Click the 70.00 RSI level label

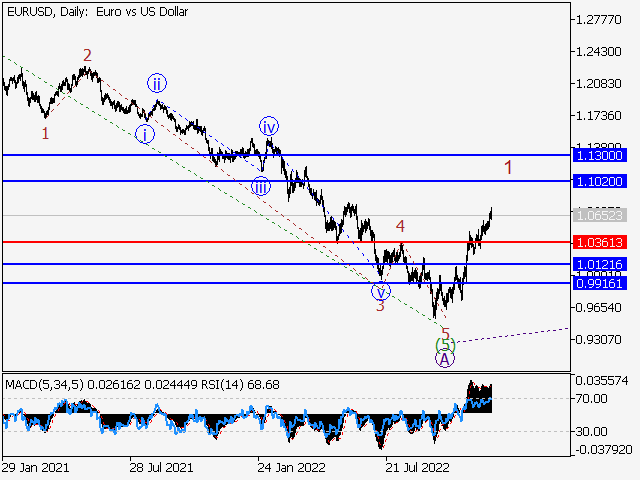pyautogui.click(x=592, y=399)
